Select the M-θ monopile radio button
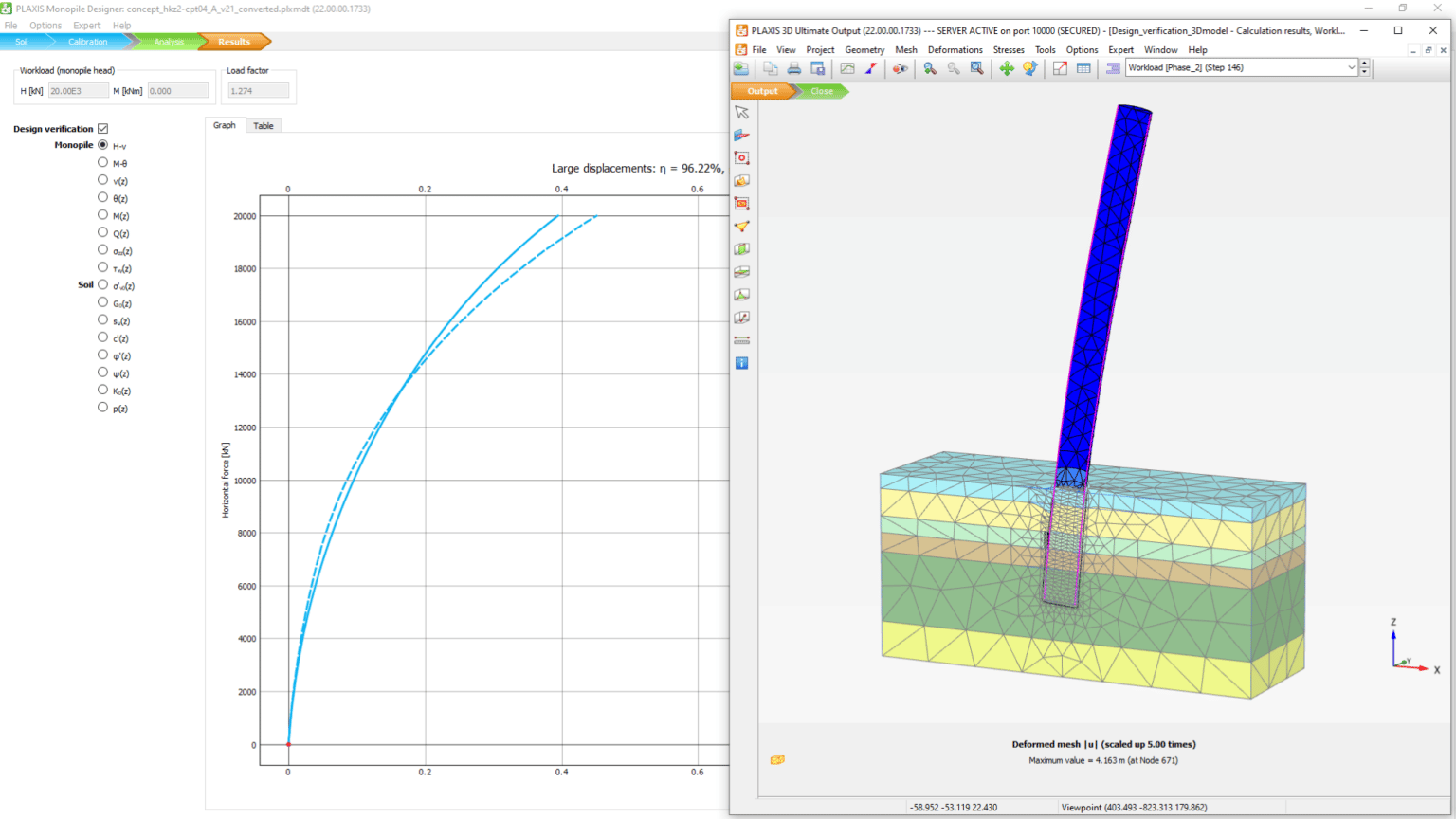Viewport: 1456px width, 819px height. [x=102, y=163]
